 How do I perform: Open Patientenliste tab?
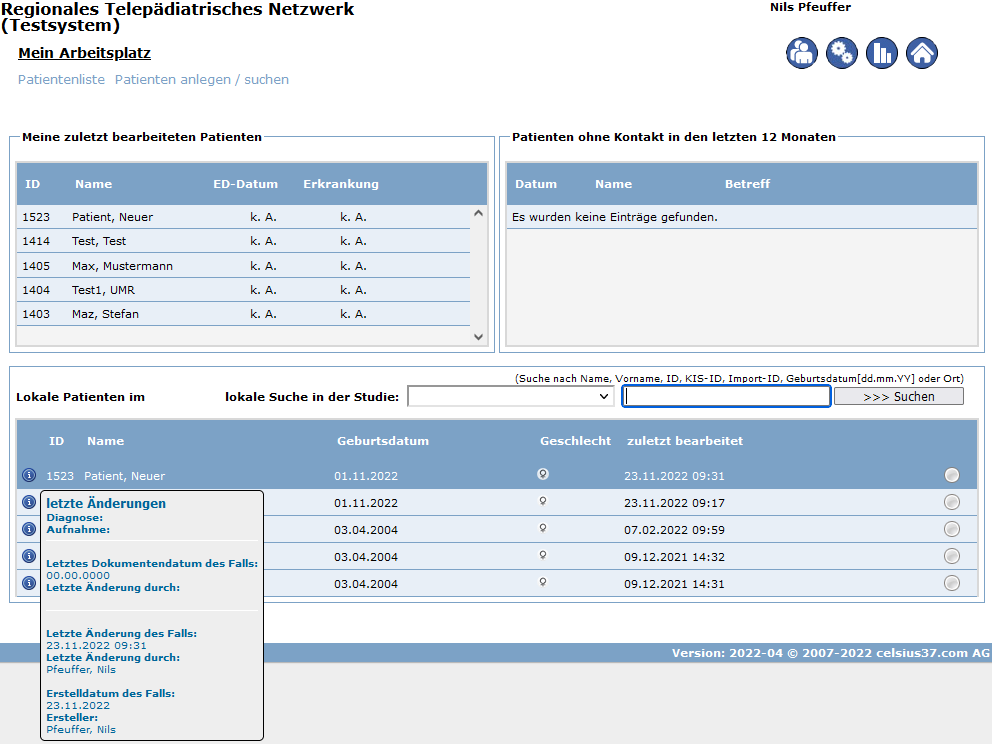pos(61,80)
